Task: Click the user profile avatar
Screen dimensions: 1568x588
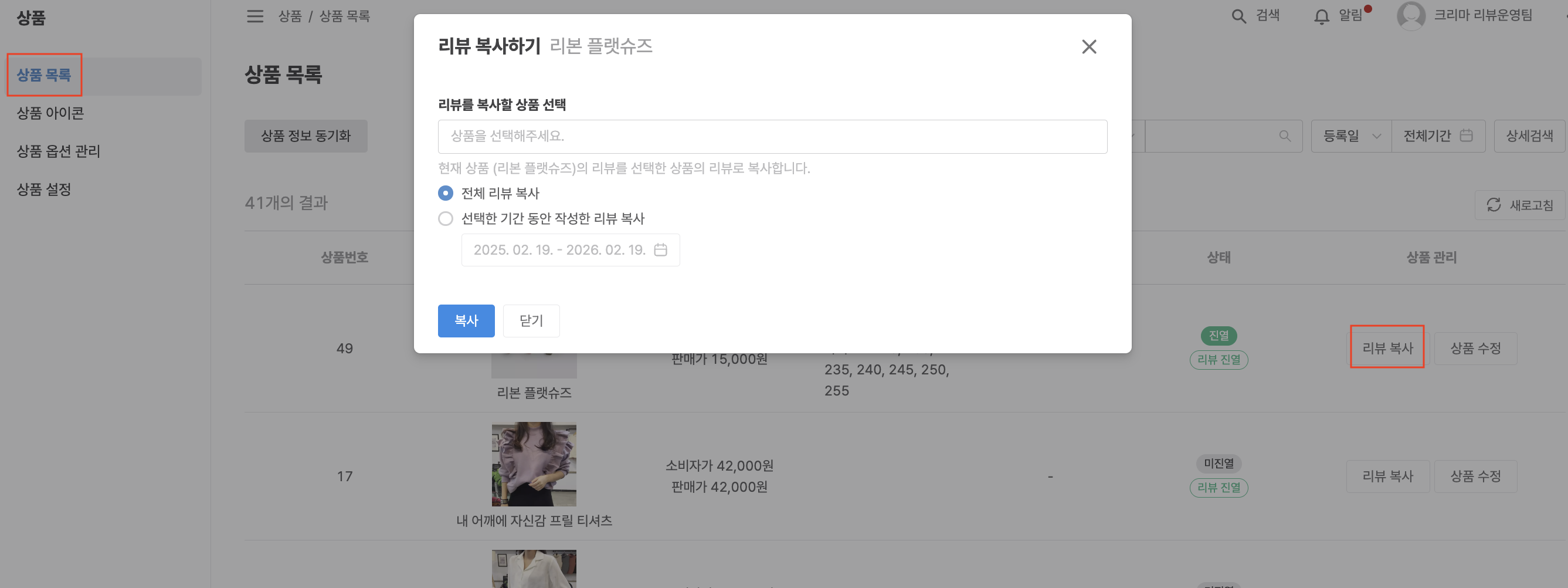Action: point(1410,16)
